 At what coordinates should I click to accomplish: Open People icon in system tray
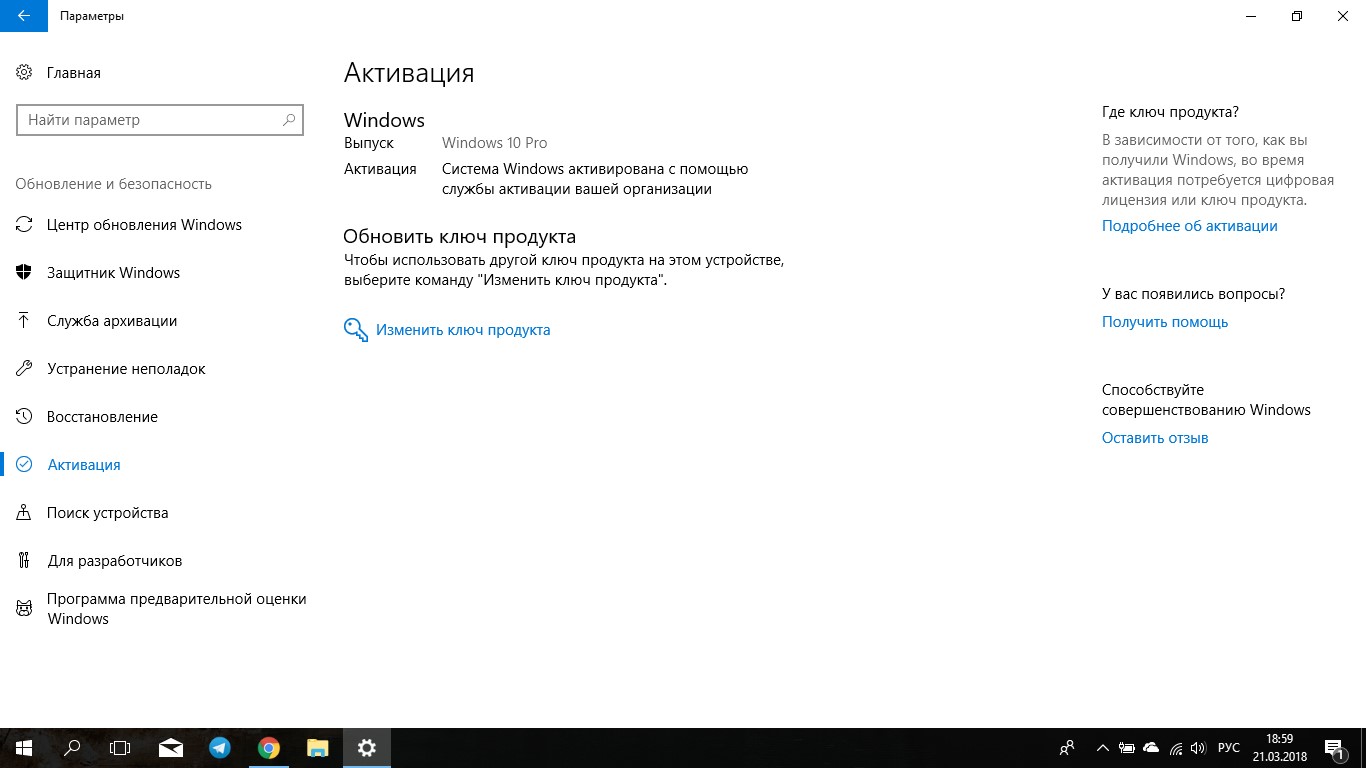[1068, 748]
